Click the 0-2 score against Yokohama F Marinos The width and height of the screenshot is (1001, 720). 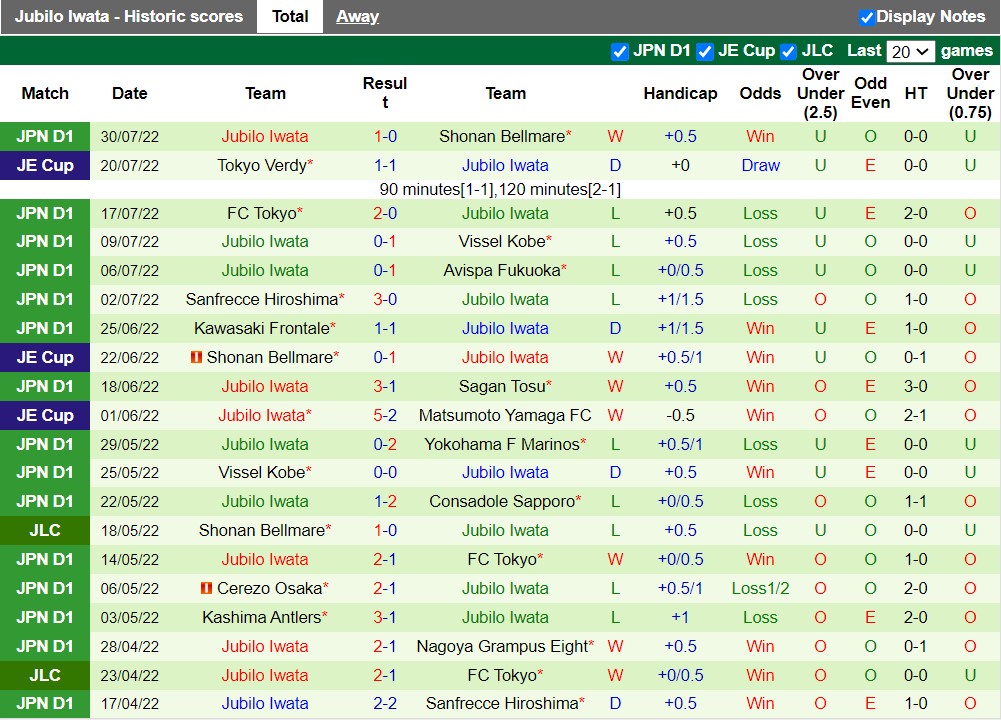[385, 444]
